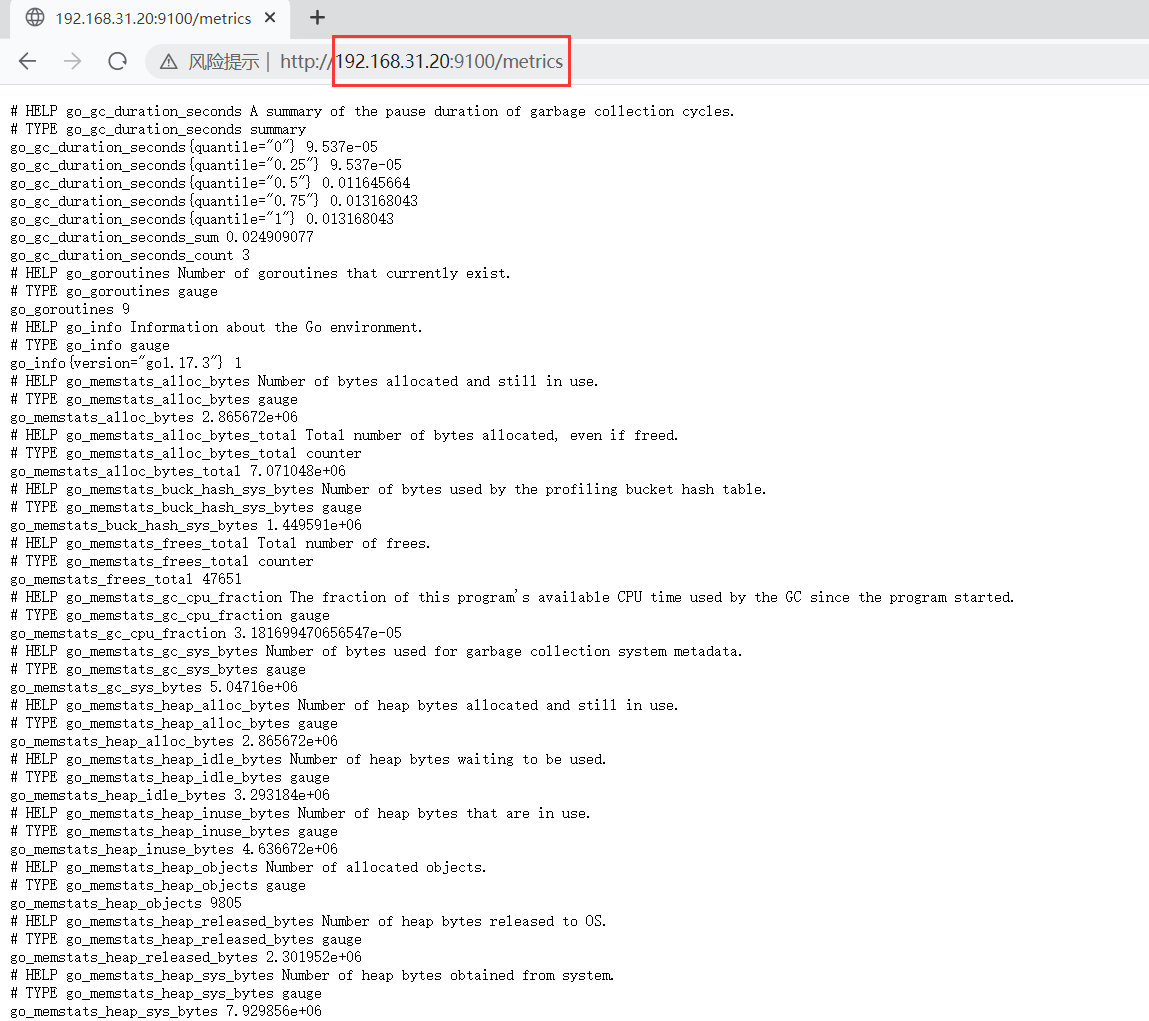
Task: Close the 192.168.31.20:9100/metrics tab
Action: pos(270,18)
